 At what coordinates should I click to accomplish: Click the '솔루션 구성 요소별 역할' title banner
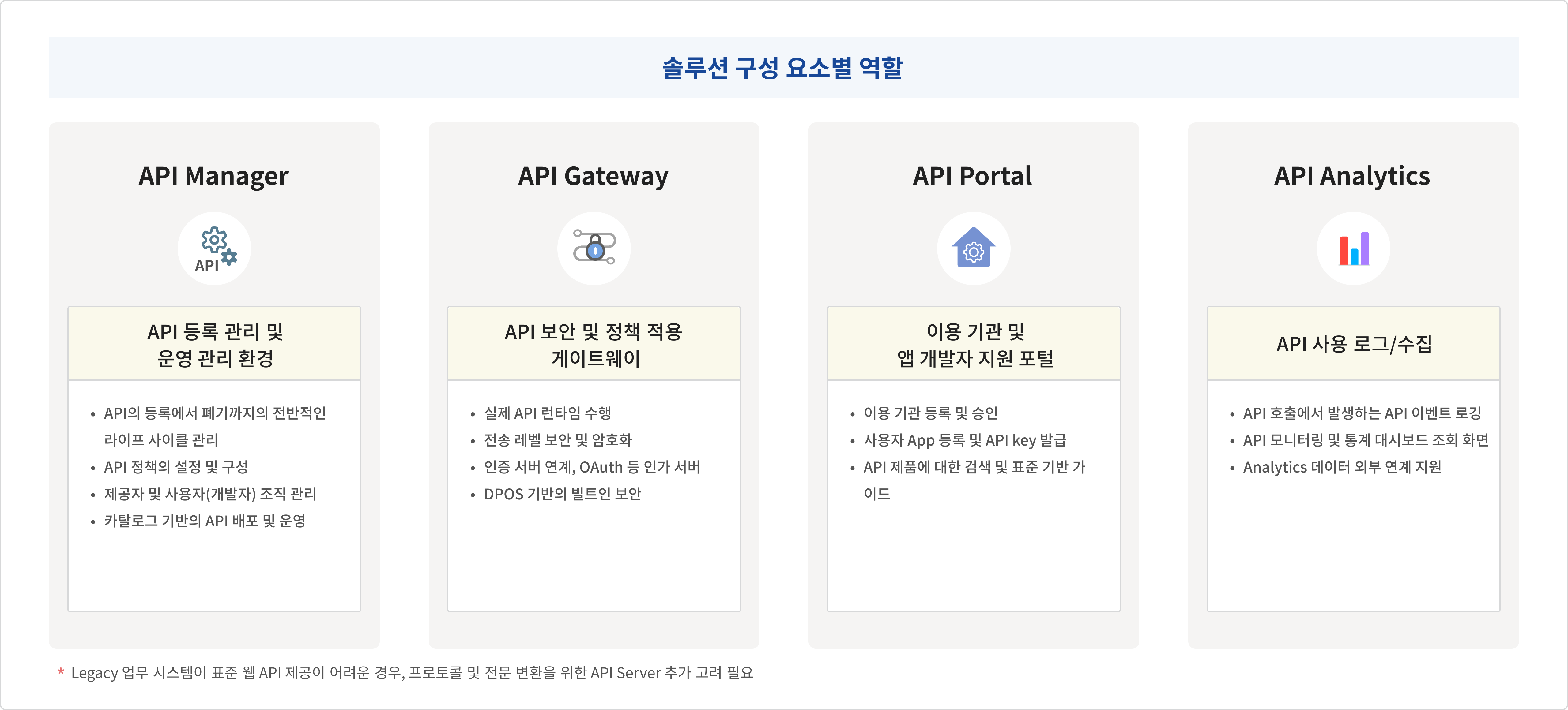point(783,68)
